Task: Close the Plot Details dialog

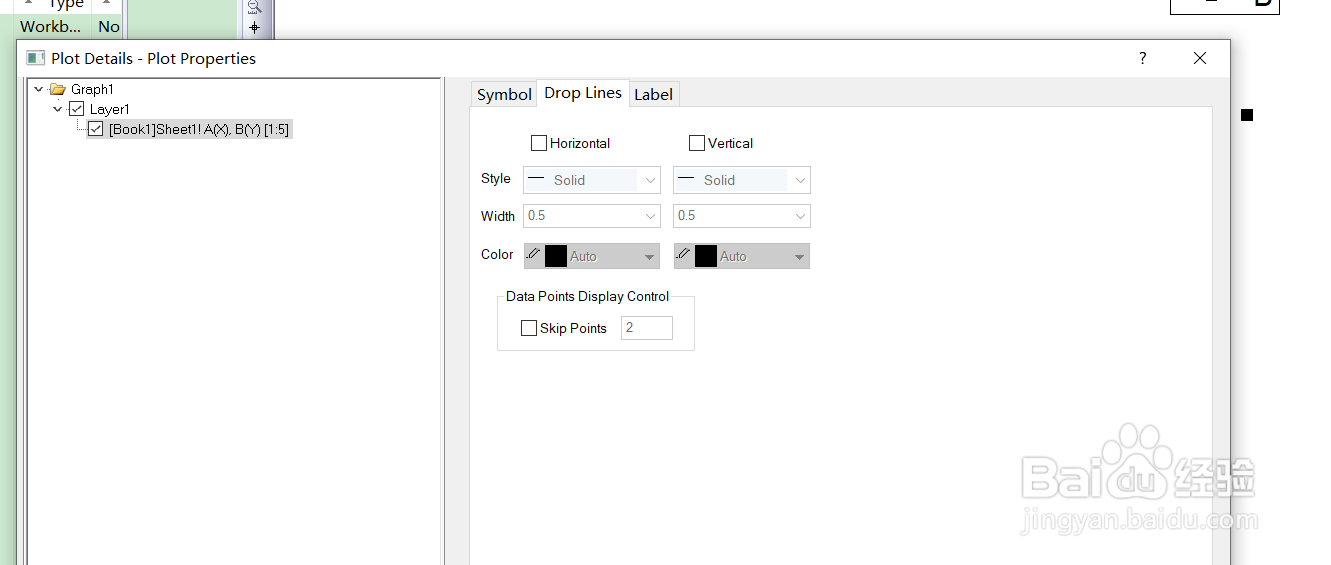Action: (x=1200, y=58)
